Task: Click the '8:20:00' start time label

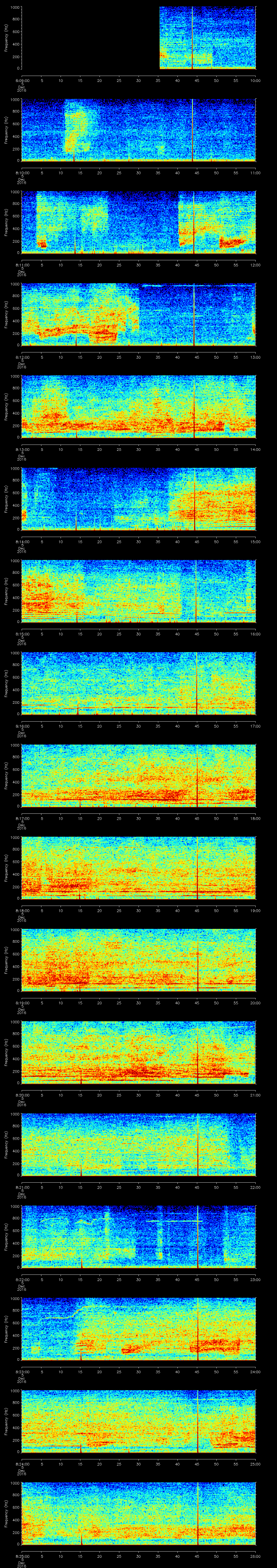Action: [x=22, y=1095]
